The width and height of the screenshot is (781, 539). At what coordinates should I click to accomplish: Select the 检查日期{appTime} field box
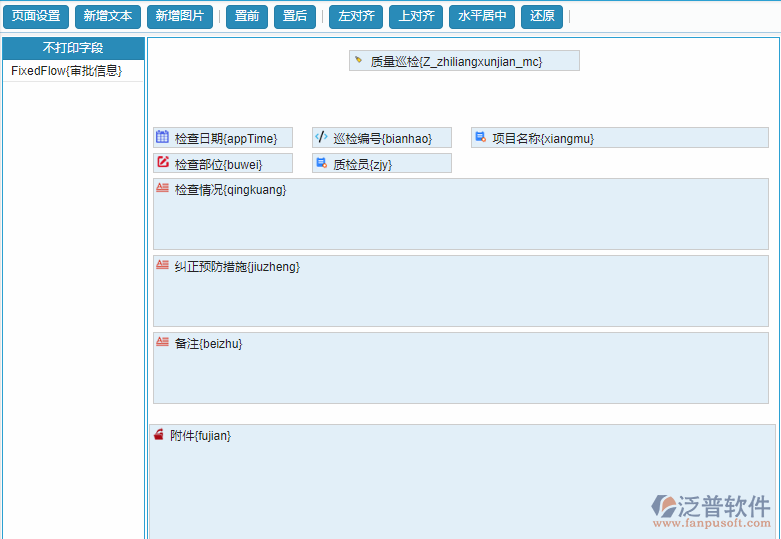223,137
